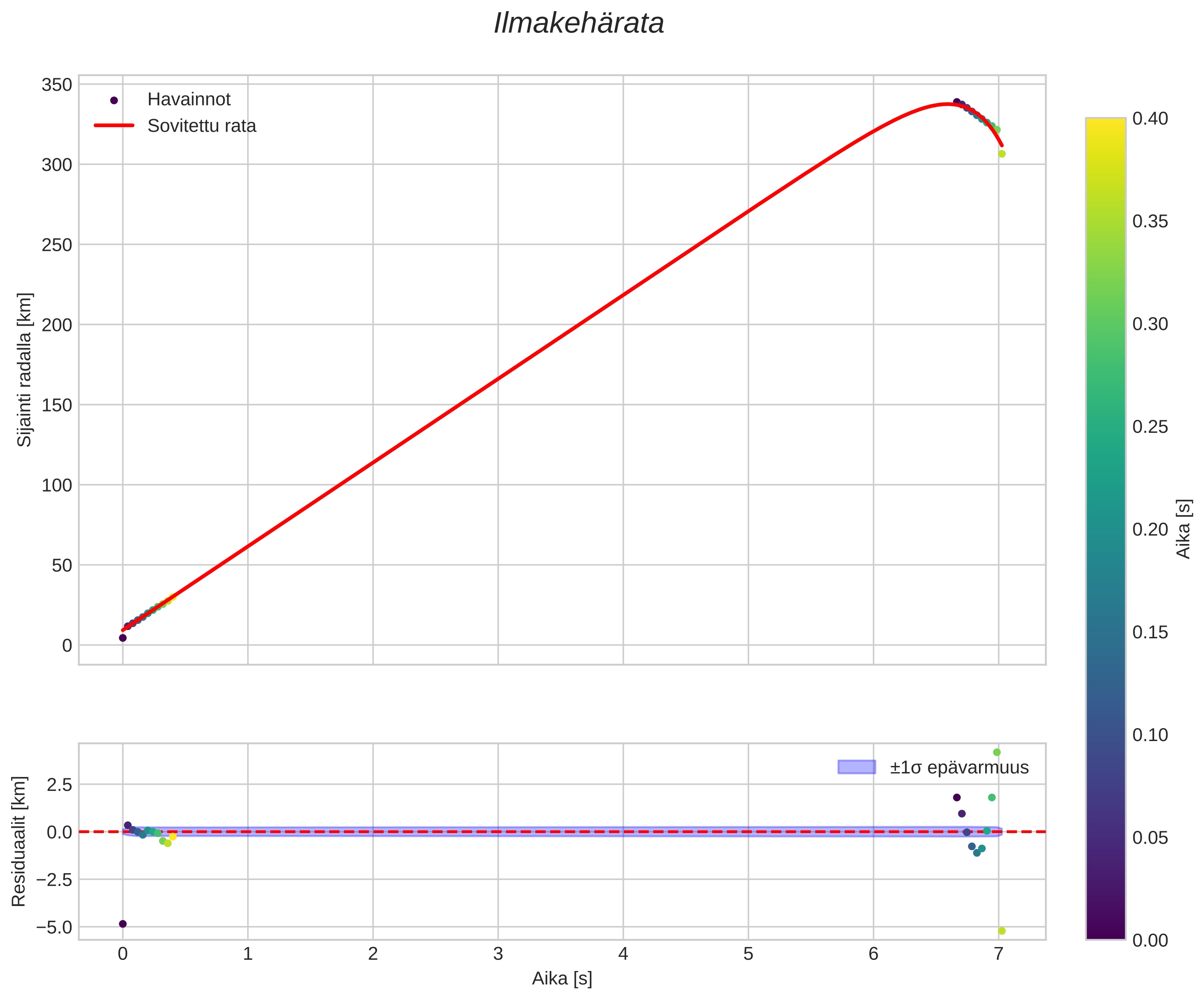The height and width of the screenshot is (999, 1204).
Task: Click the blue ±1σ epävarmuus legend patch
Action: 857,767
